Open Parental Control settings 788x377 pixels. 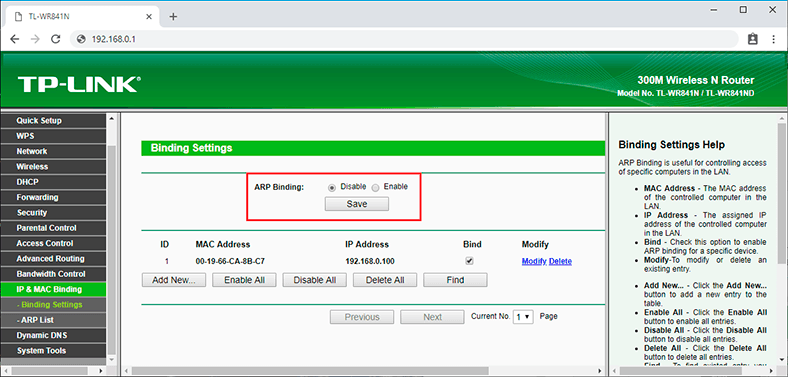[x=53, y=228]
